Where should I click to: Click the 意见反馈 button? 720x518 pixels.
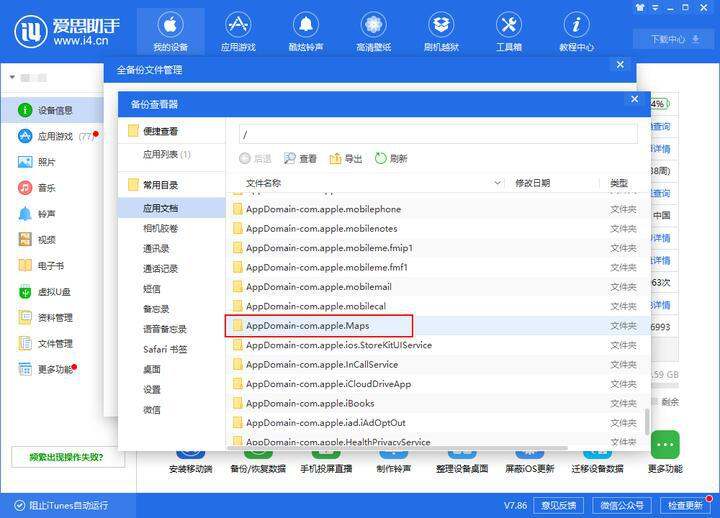(x=558, y=506)
